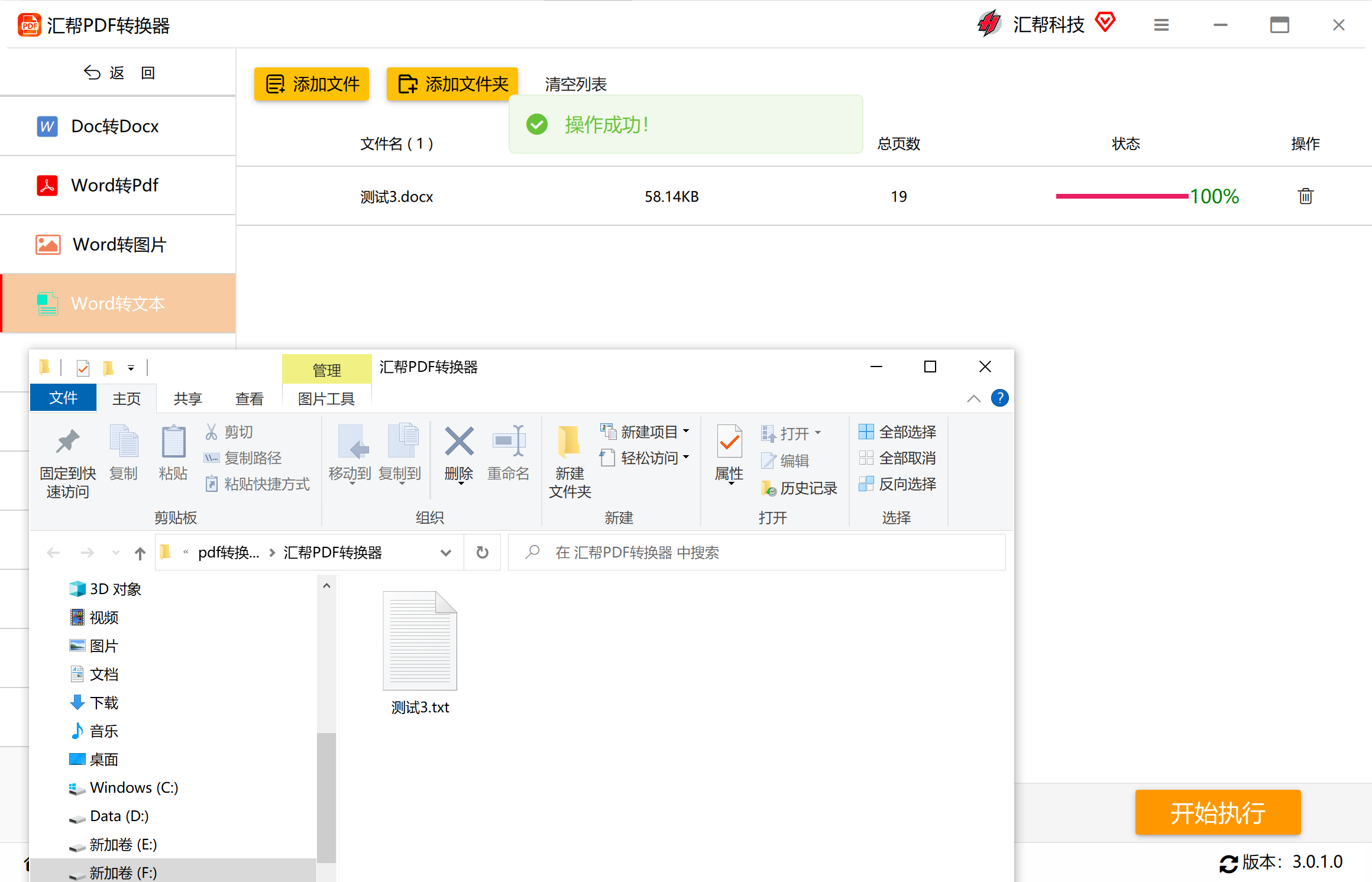
Task: Switch to the 图片工具 tab
Action: coord(326,399)
